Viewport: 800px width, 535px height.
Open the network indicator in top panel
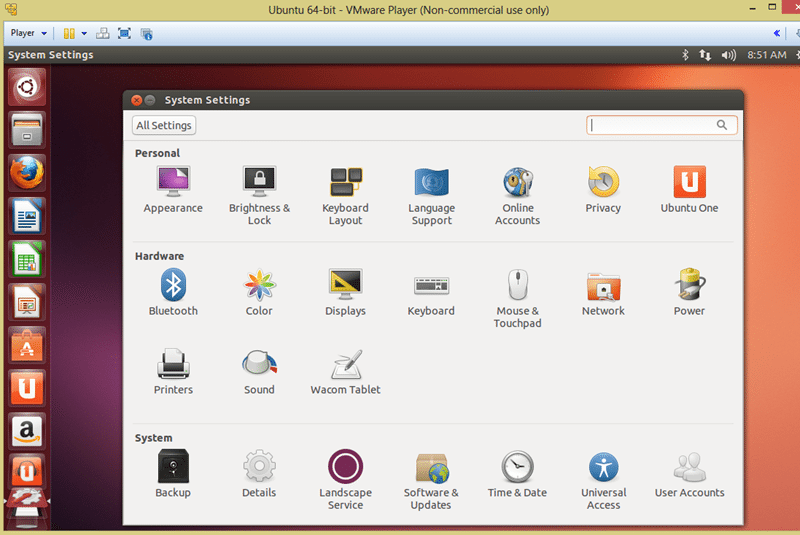pyautogui.click(x=705, y=55)
